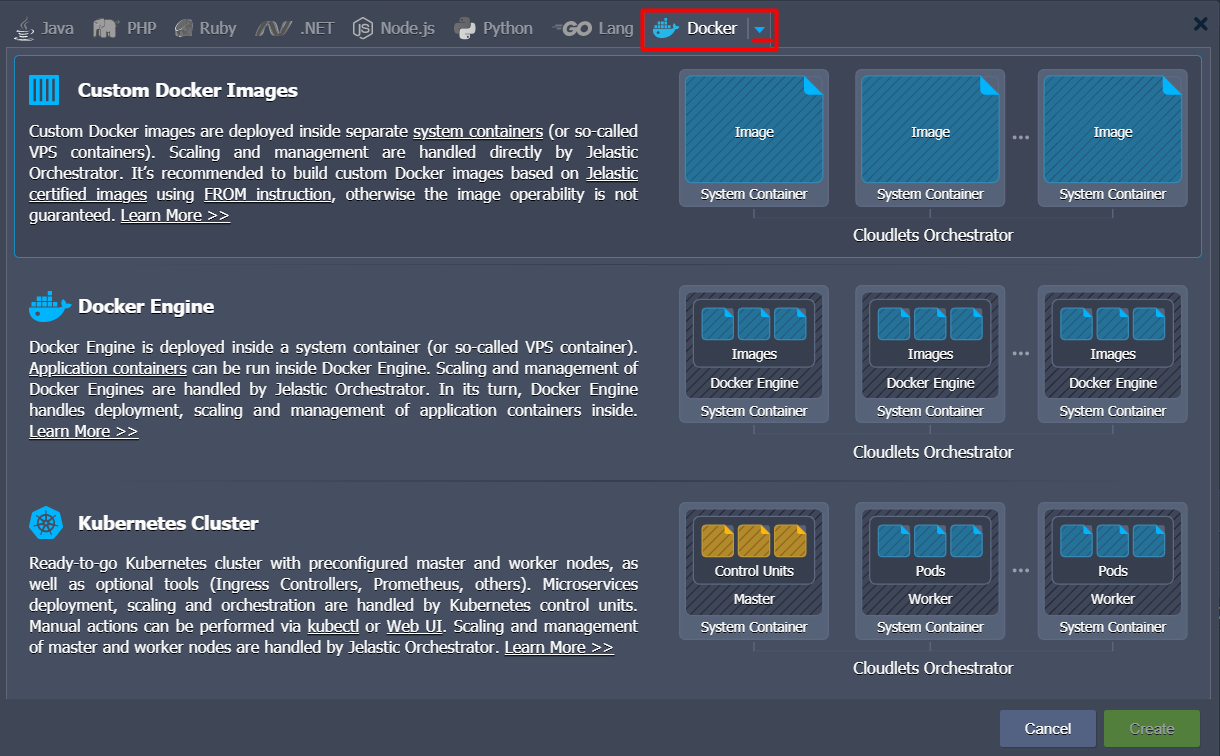Click the PHP elephant icon

pos(106,28)
